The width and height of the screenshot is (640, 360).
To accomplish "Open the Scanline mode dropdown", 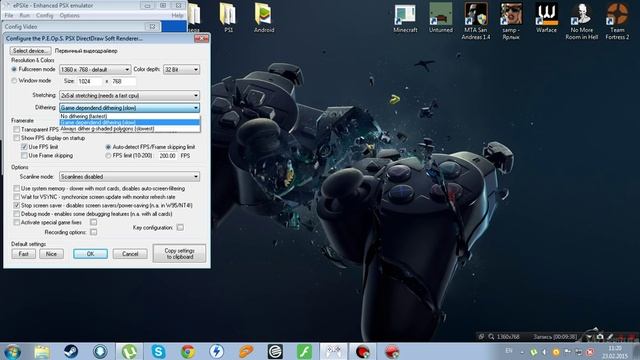I will [129, 177].
